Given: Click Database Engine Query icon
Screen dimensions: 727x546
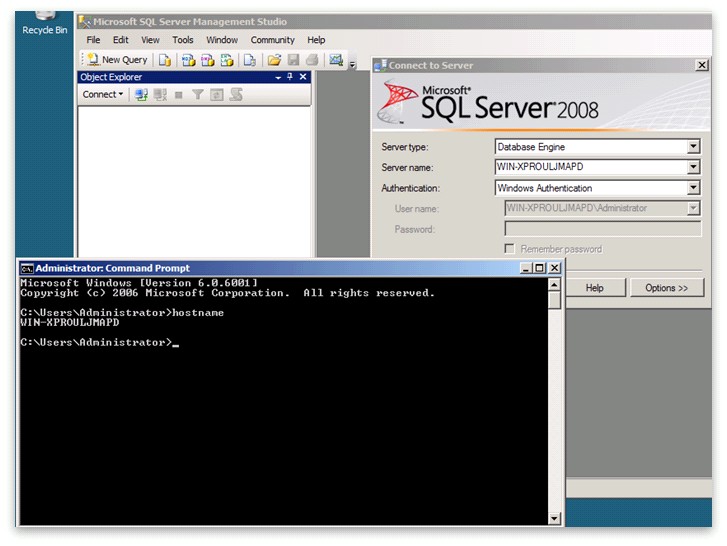Looking at the screenshot, I should pos(165,60).
